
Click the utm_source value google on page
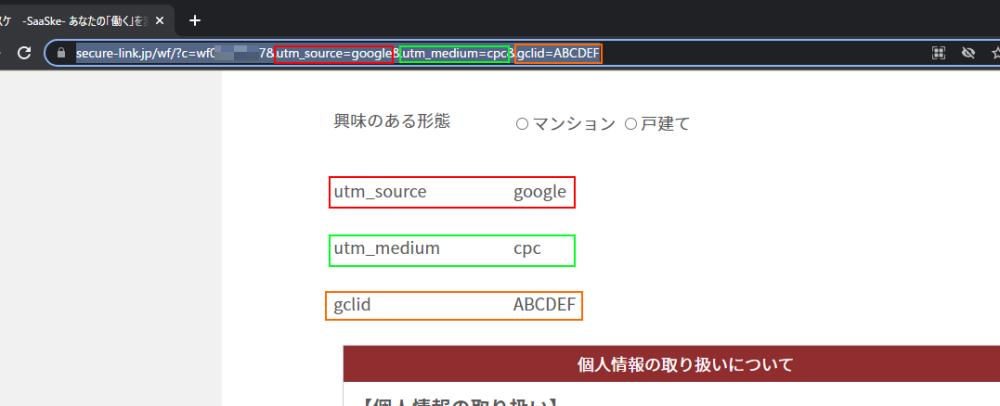[540, 192]
